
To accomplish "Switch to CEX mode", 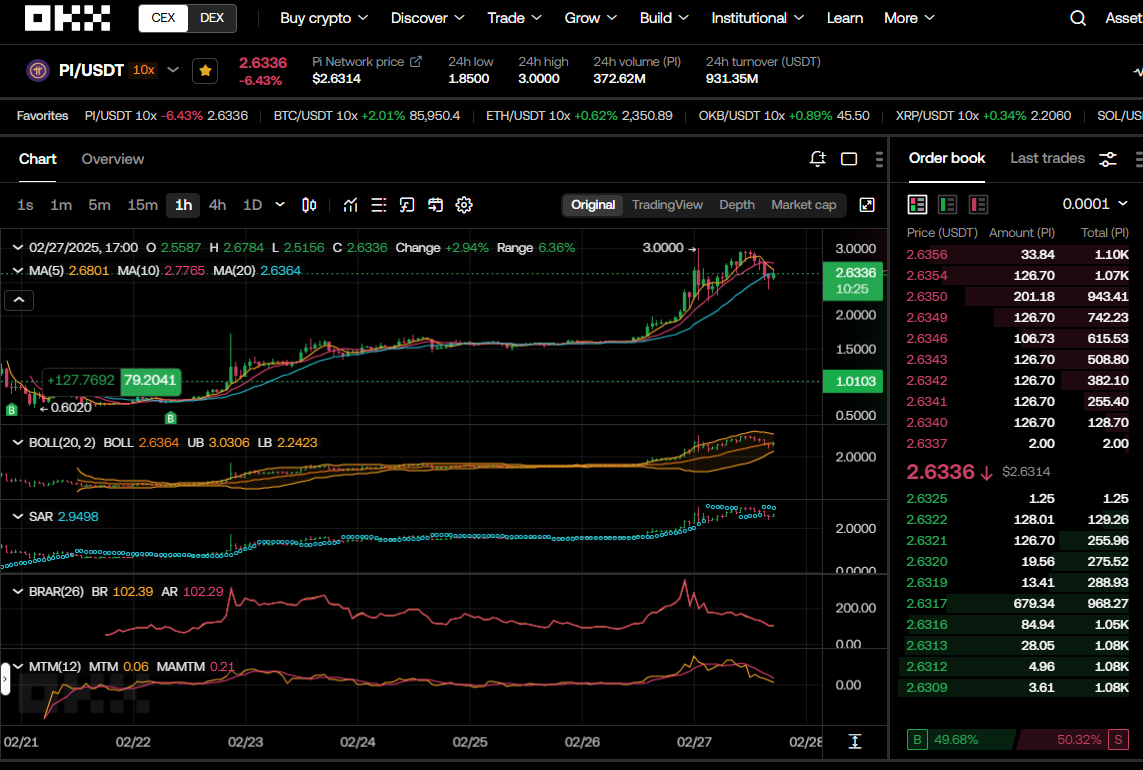I will (163, 18).
